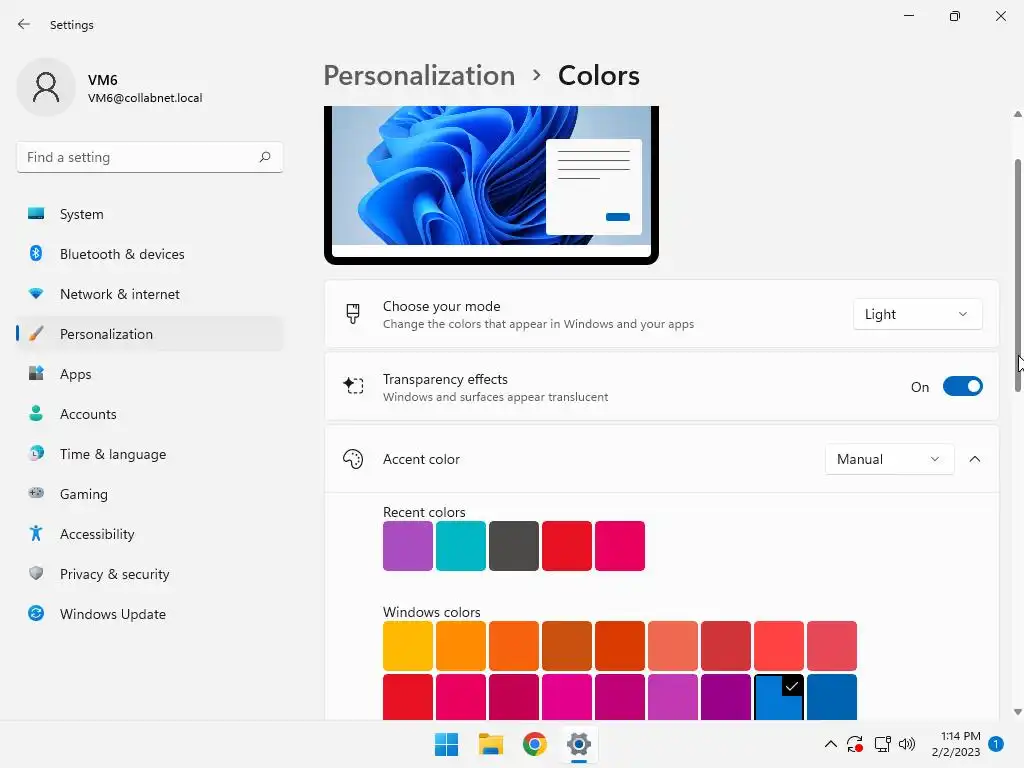Click the Settings gear taskbar icon
The image size is (1024, 768).
click(x=579, y=744)
